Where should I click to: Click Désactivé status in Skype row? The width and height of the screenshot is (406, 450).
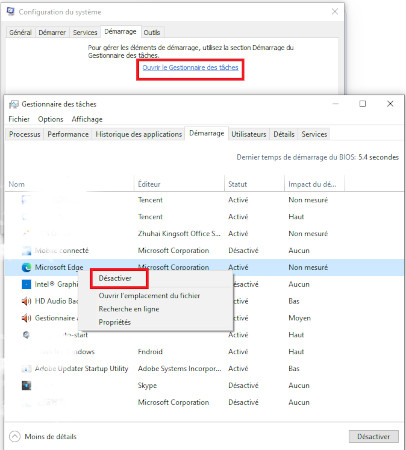coord(243,386)
